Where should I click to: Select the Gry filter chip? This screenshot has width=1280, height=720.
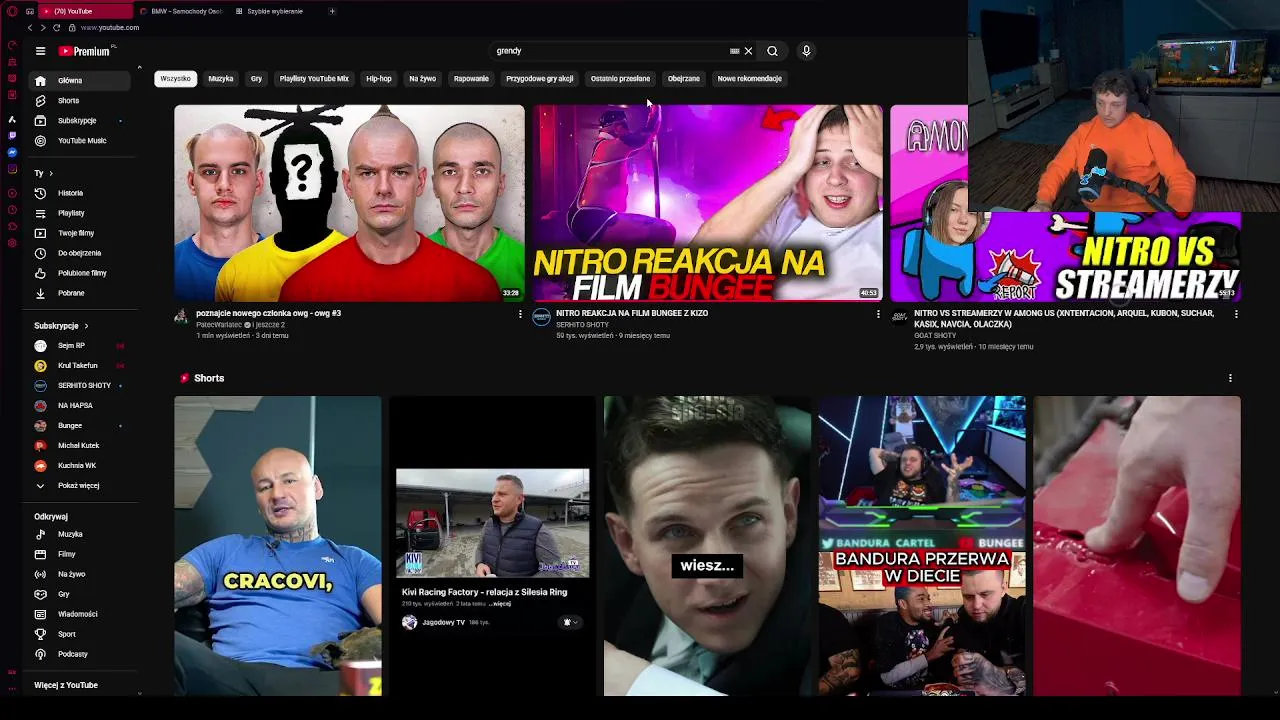pyautogui.click(x=256, y=78)
